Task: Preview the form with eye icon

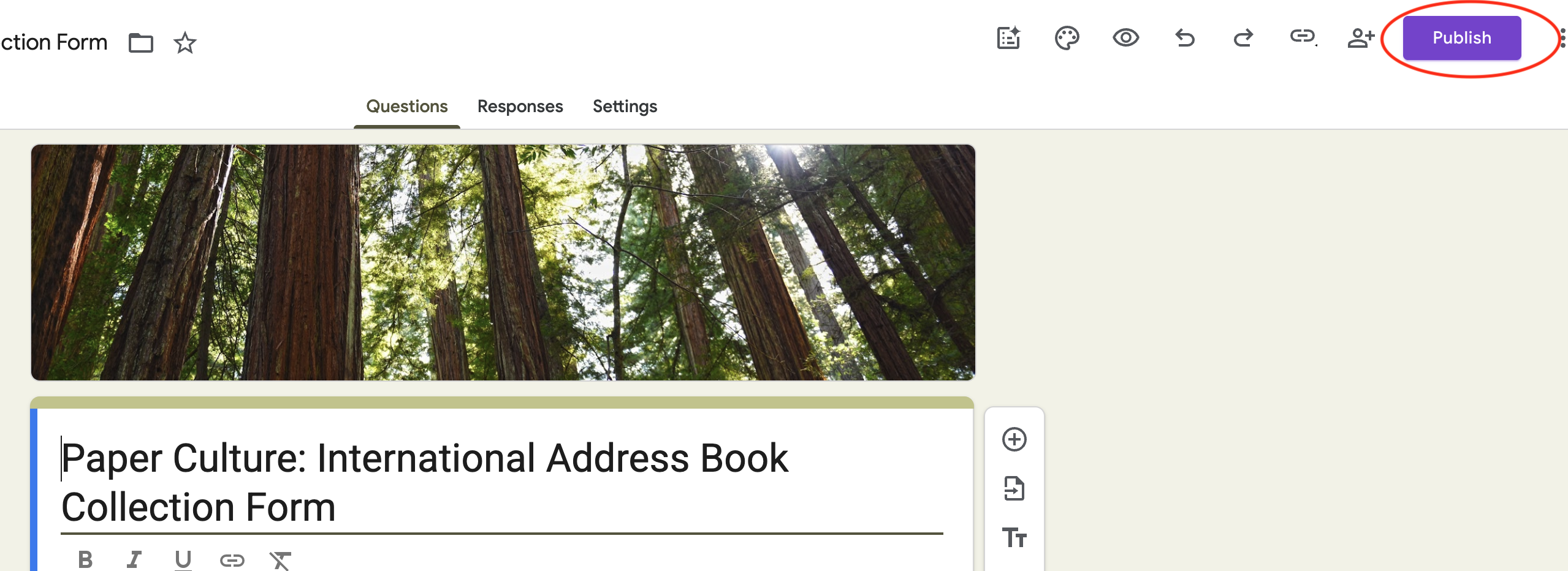Action: 1125,38
